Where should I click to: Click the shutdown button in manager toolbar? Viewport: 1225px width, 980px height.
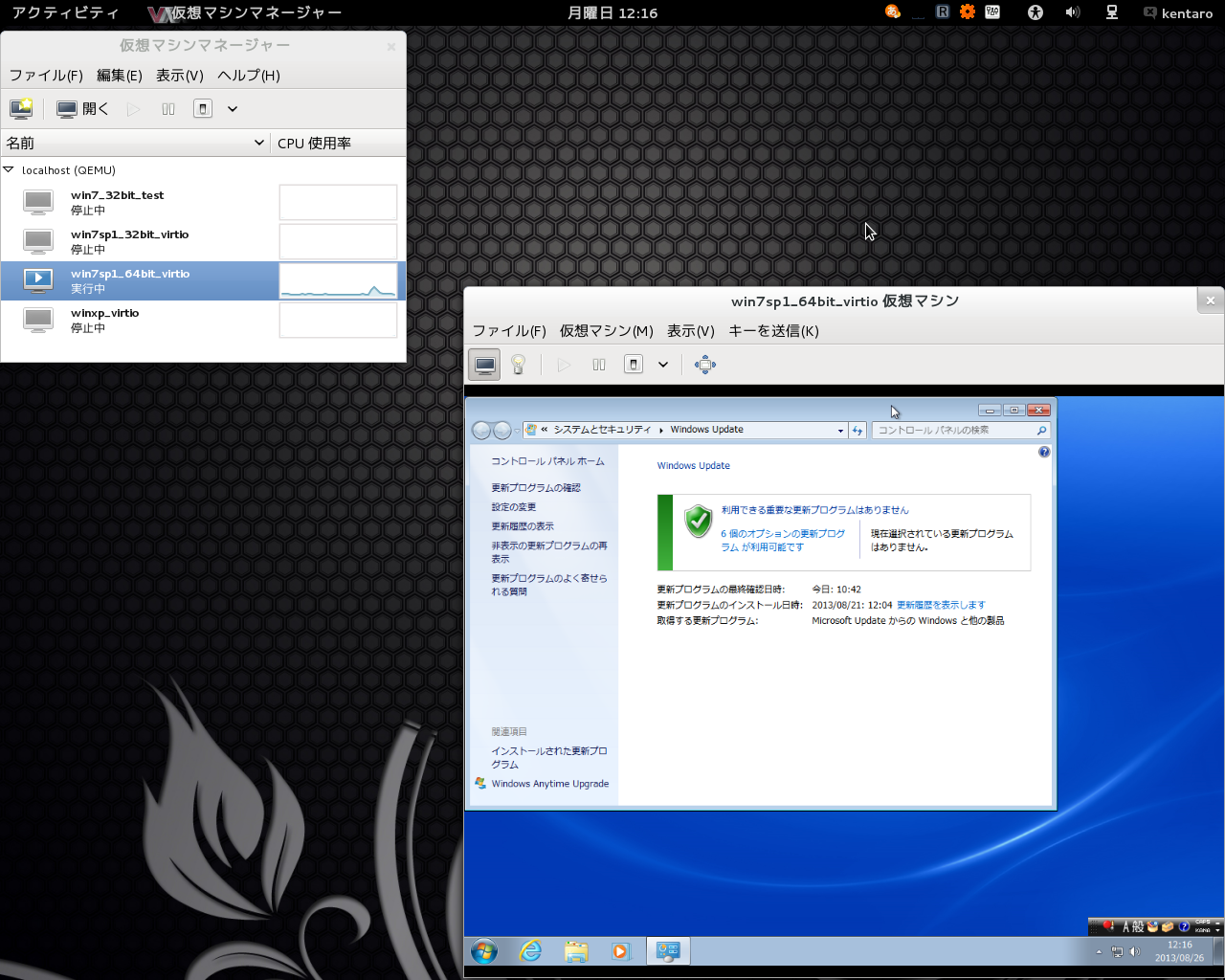pos(203,109)
